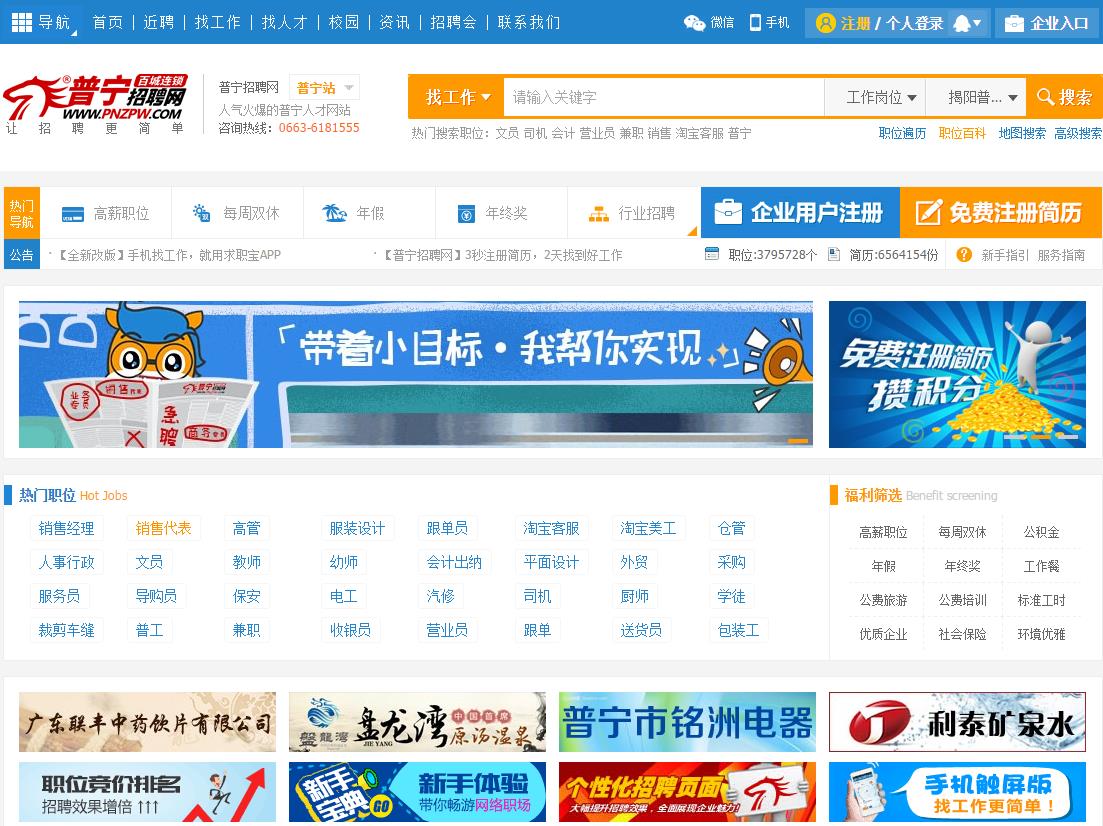The image size is (1103, 826).
Task: Click the 手机 phone icon
Action: (755, 23)
